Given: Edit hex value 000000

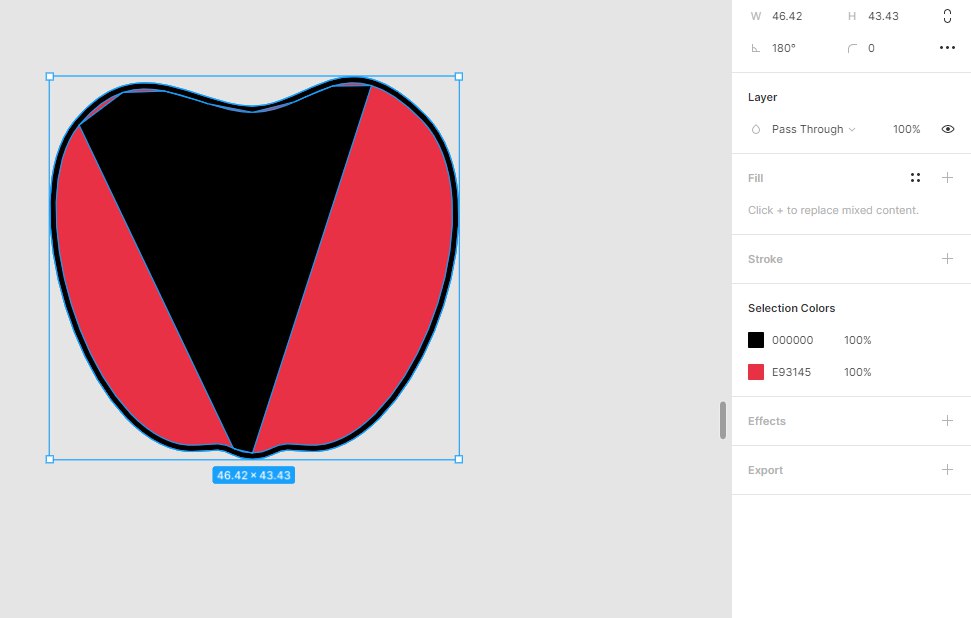Looking at the screenshot, I should 793,340.
